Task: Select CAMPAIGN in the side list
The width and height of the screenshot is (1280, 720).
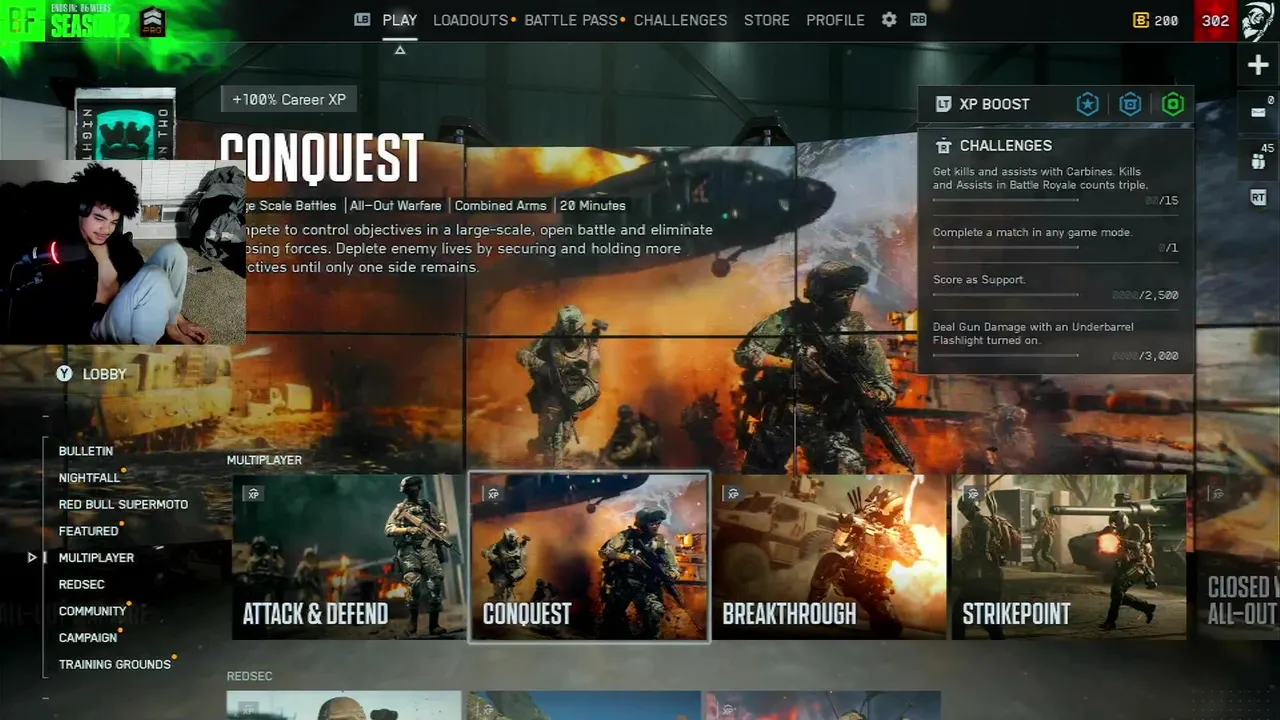Action: [88, 638]
